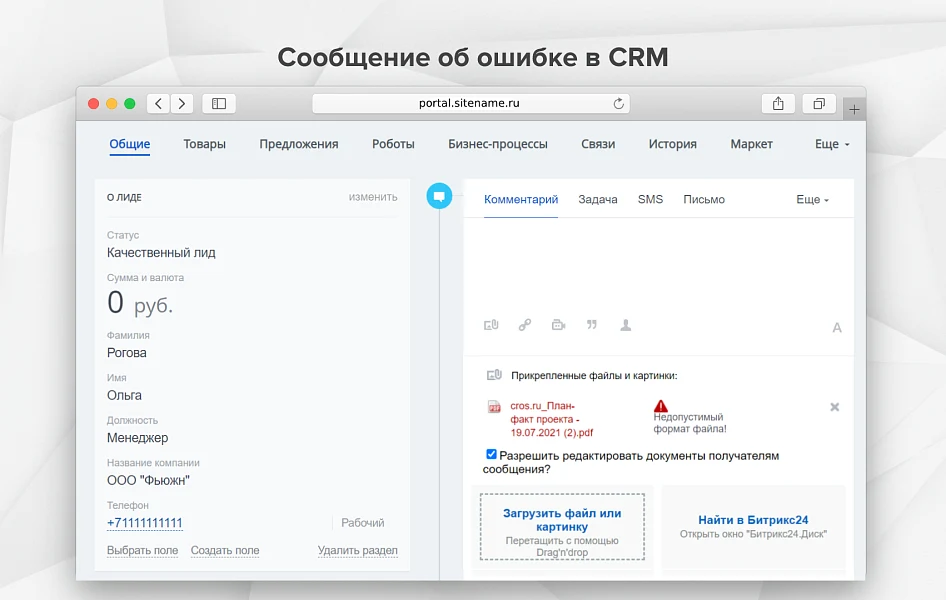Click the 'О ЛИДЕ' section heading
Viewport: 946px width, 600px height.
pyautogui.click(x=124, y=197)
